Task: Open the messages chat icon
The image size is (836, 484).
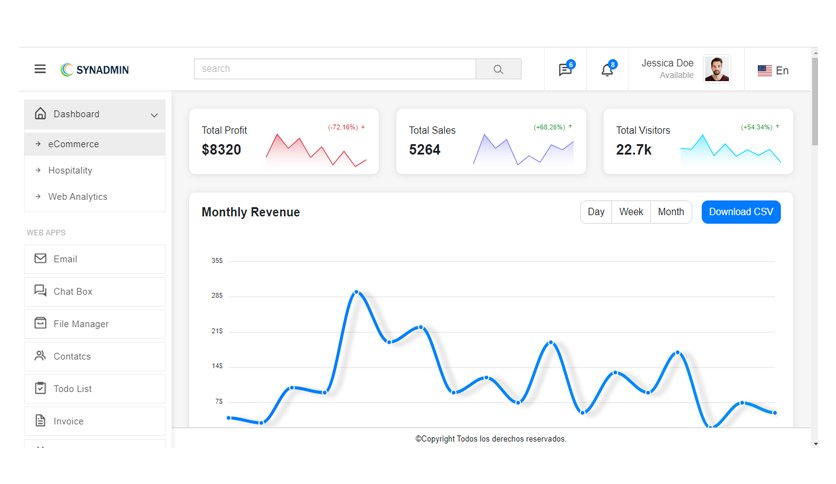Action: point(565,69)
